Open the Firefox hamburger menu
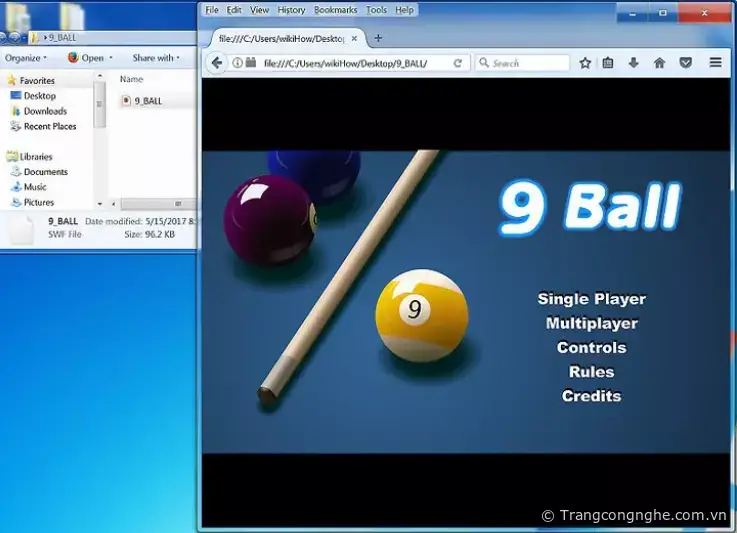 (x=715, y=63)
